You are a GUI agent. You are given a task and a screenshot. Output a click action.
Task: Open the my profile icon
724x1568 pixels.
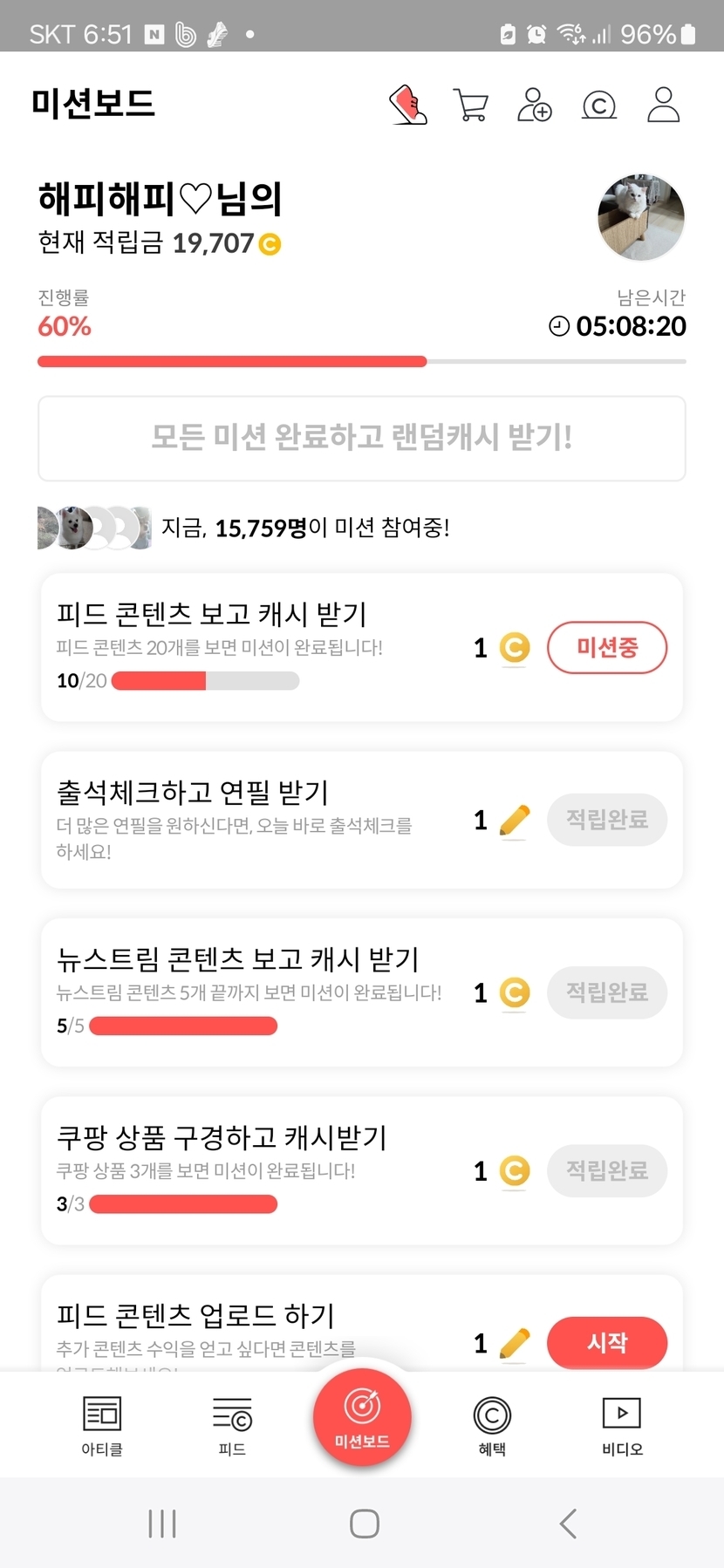(x=663, y=106)
